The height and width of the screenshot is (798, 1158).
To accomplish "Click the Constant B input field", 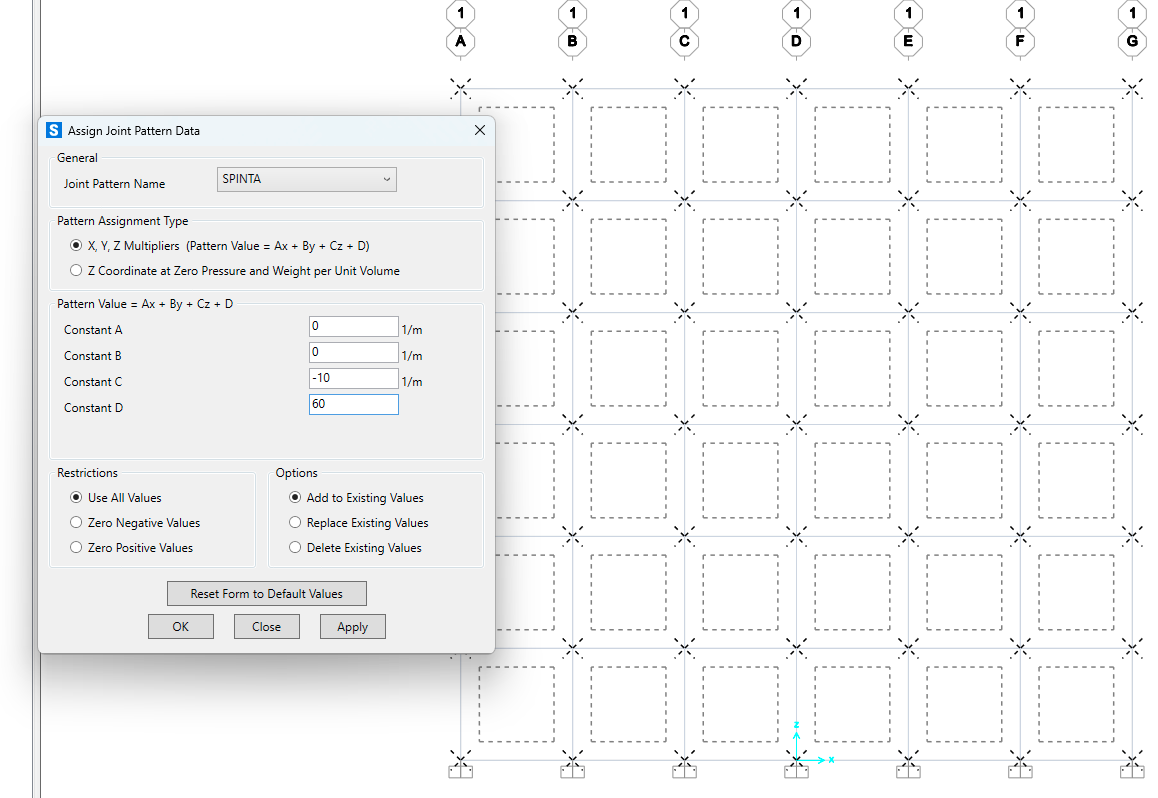I will [353, 353].
